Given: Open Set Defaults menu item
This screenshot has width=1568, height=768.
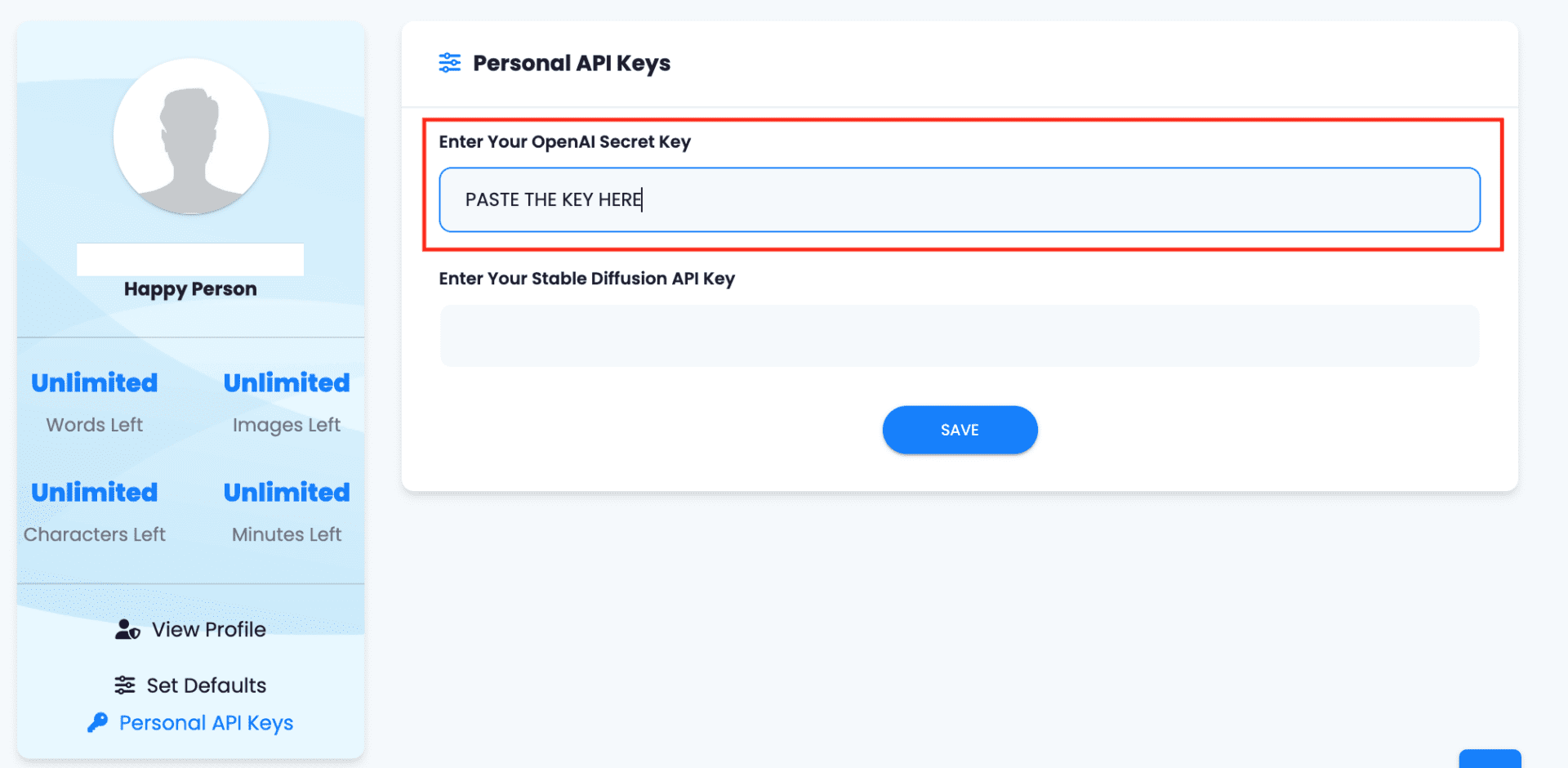Looking at the screenshot, I should tap(206, 685).
